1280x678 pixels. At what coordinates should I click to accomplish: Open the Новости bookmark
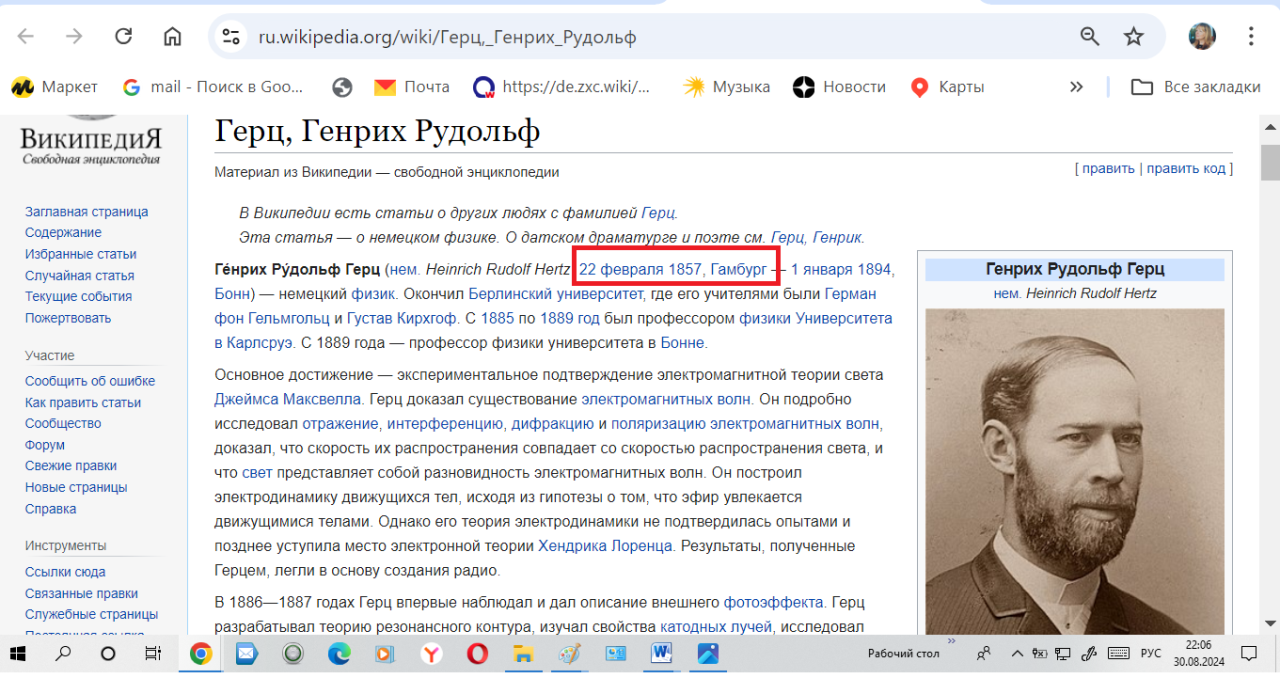[839, 87]
